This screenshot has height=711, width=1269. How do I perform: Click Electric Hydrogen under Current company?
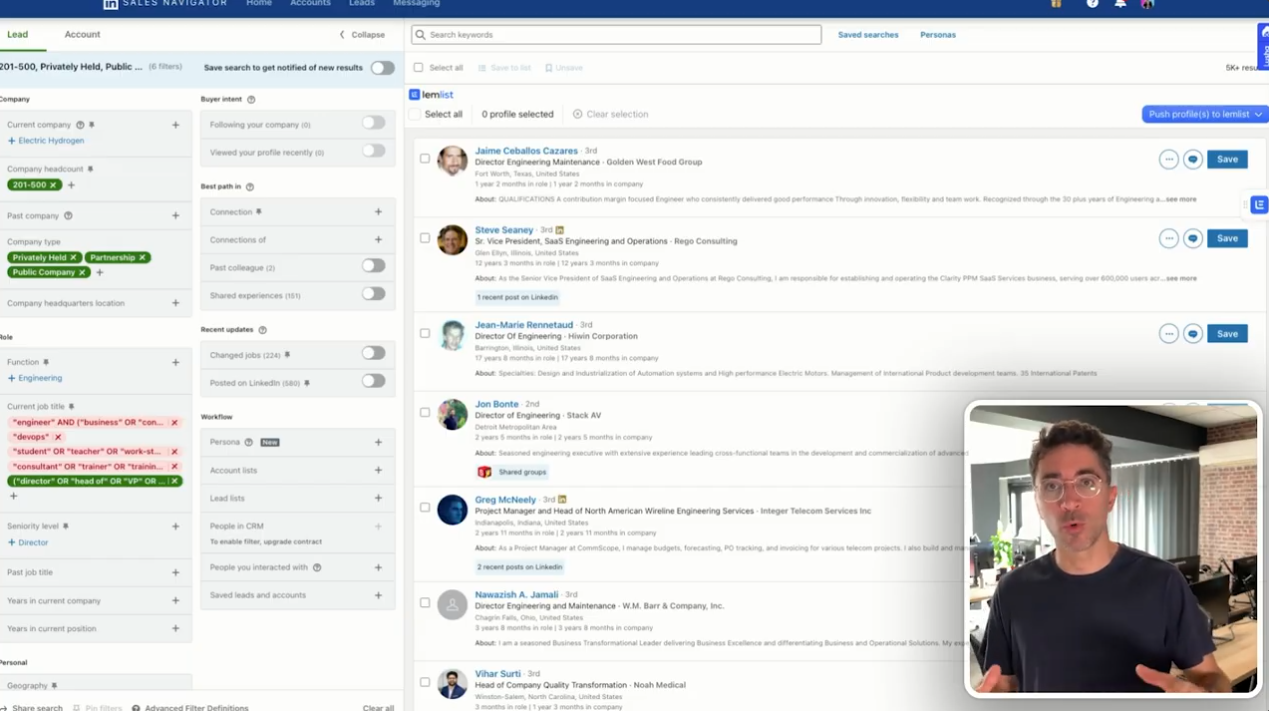[46, 141]
